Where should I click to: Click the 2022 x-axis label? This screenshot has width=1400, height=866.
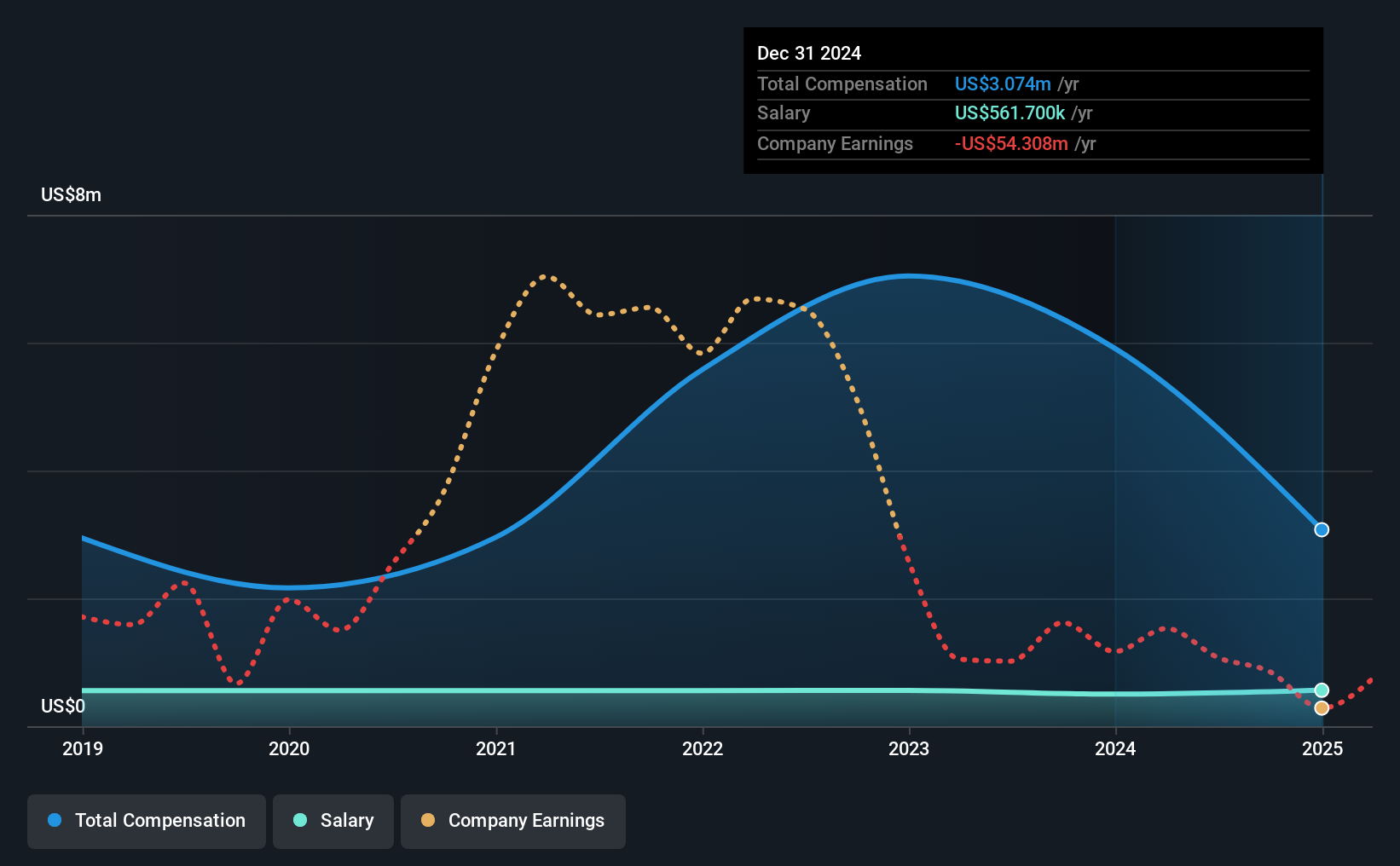(x=703, y=748)
